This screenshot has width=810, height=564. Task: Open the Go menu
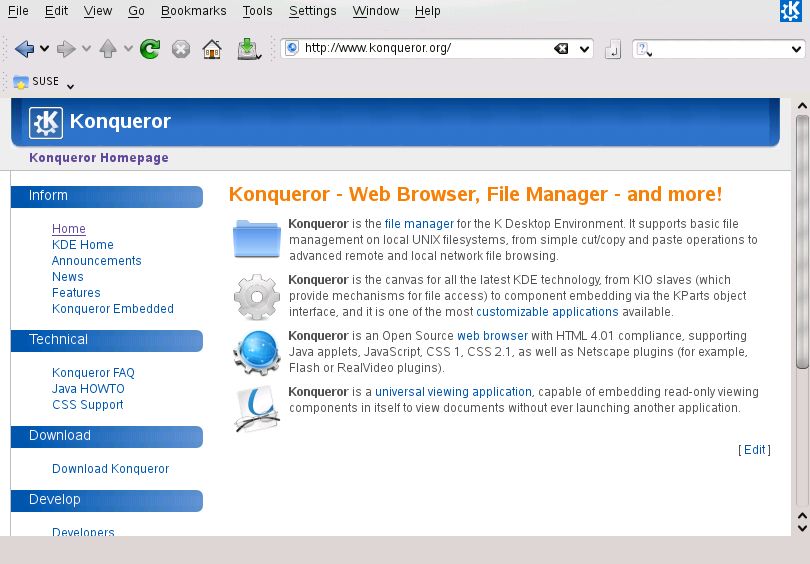136,11
